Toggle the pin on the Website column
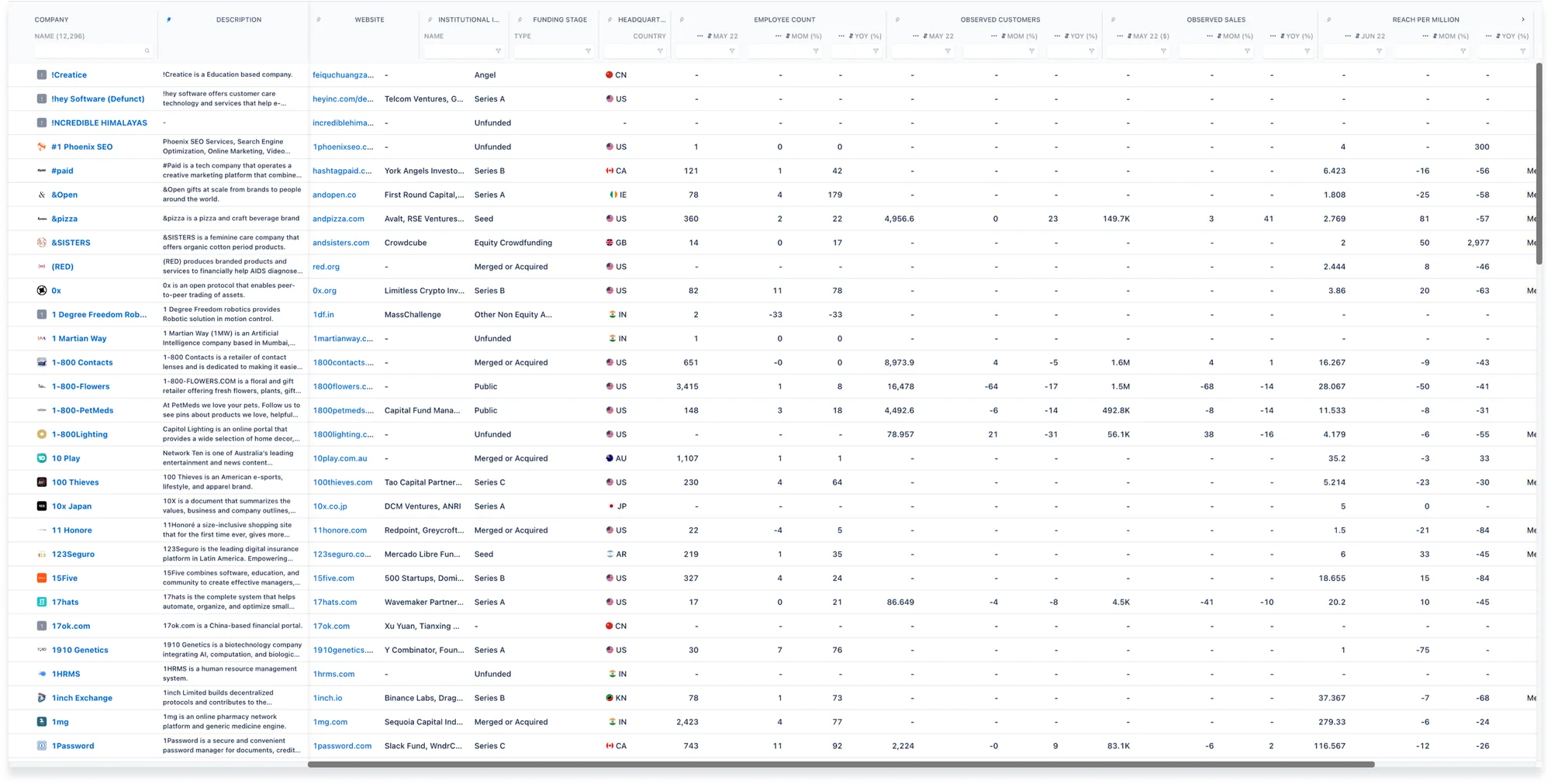This screenshot has height=784, width=1551. pos(319,19)
